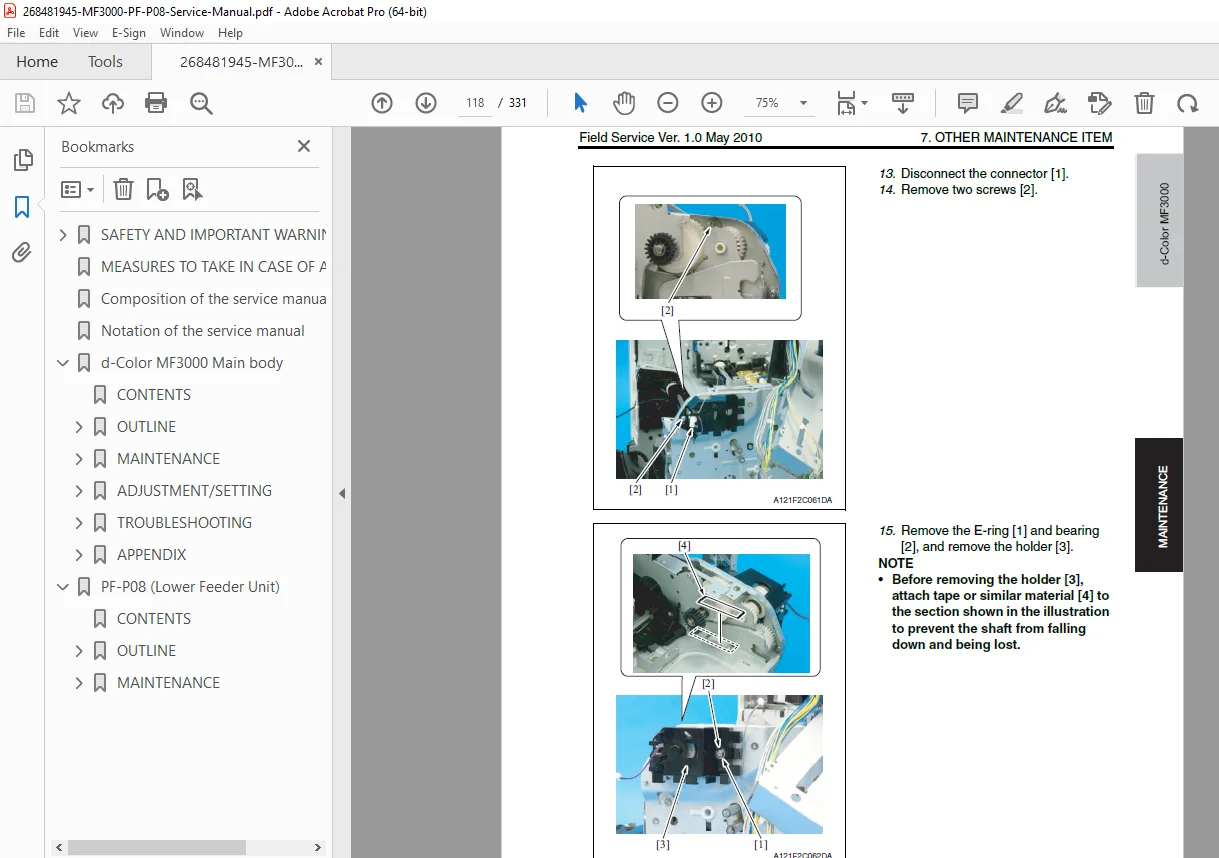Open the Find text magnifier tool

click(x=201, y=103)
